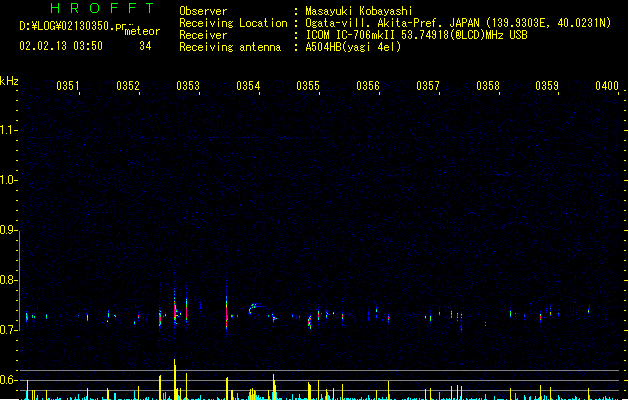Viewport: 629px width, 400px height.
Task: Click the tallest yellow intensity spike near 0353
Action: point(175,379)
